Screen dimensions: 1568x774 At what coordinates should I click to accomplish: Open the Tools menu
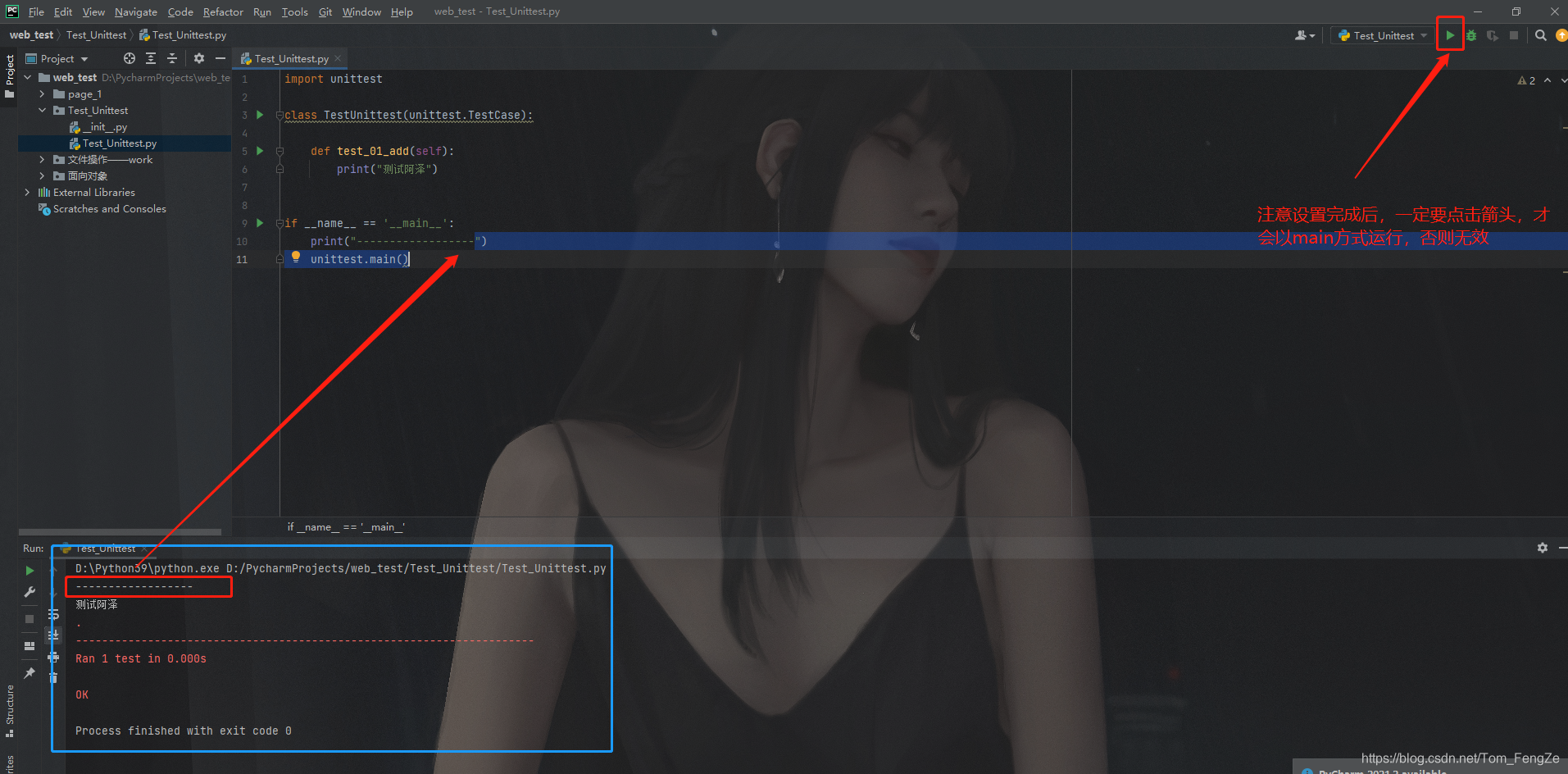(294, 11)
